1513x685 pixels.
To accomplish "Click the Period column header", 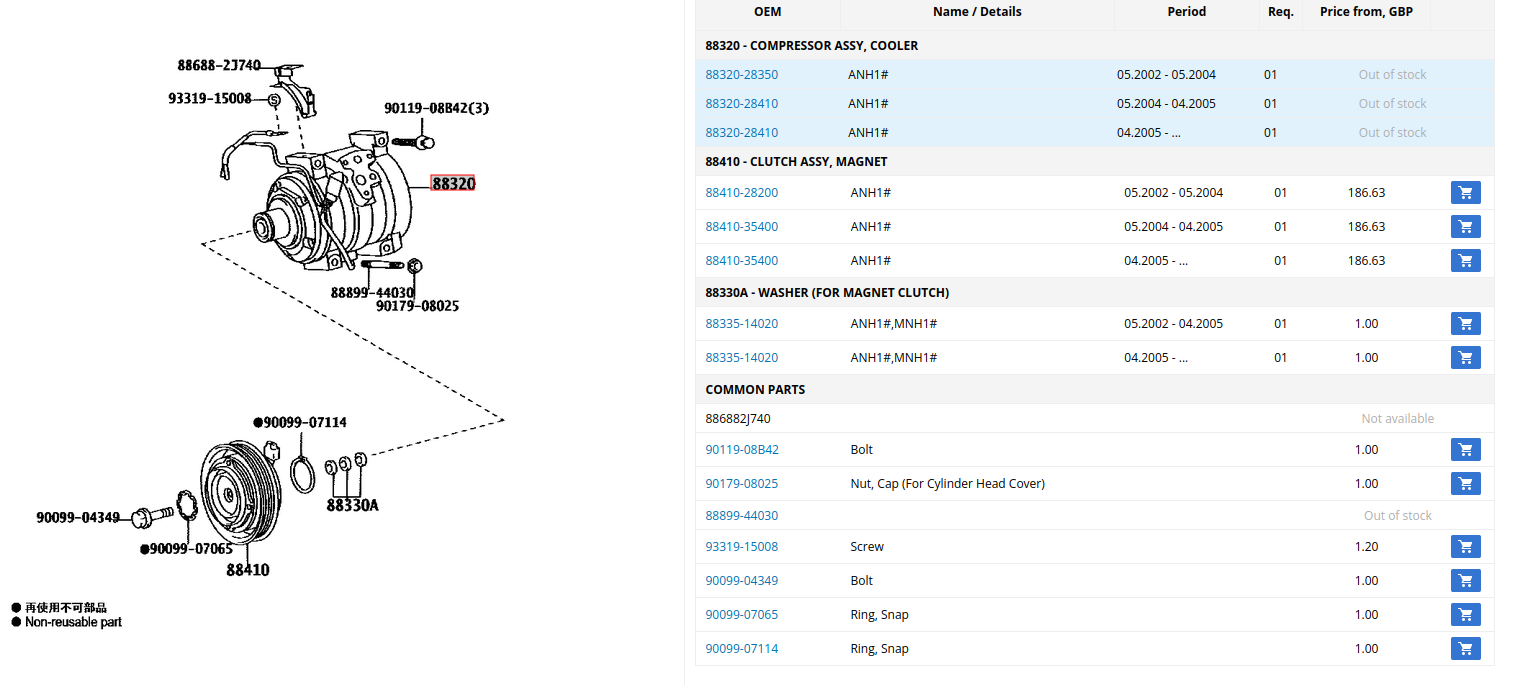I will [1187, 12].
